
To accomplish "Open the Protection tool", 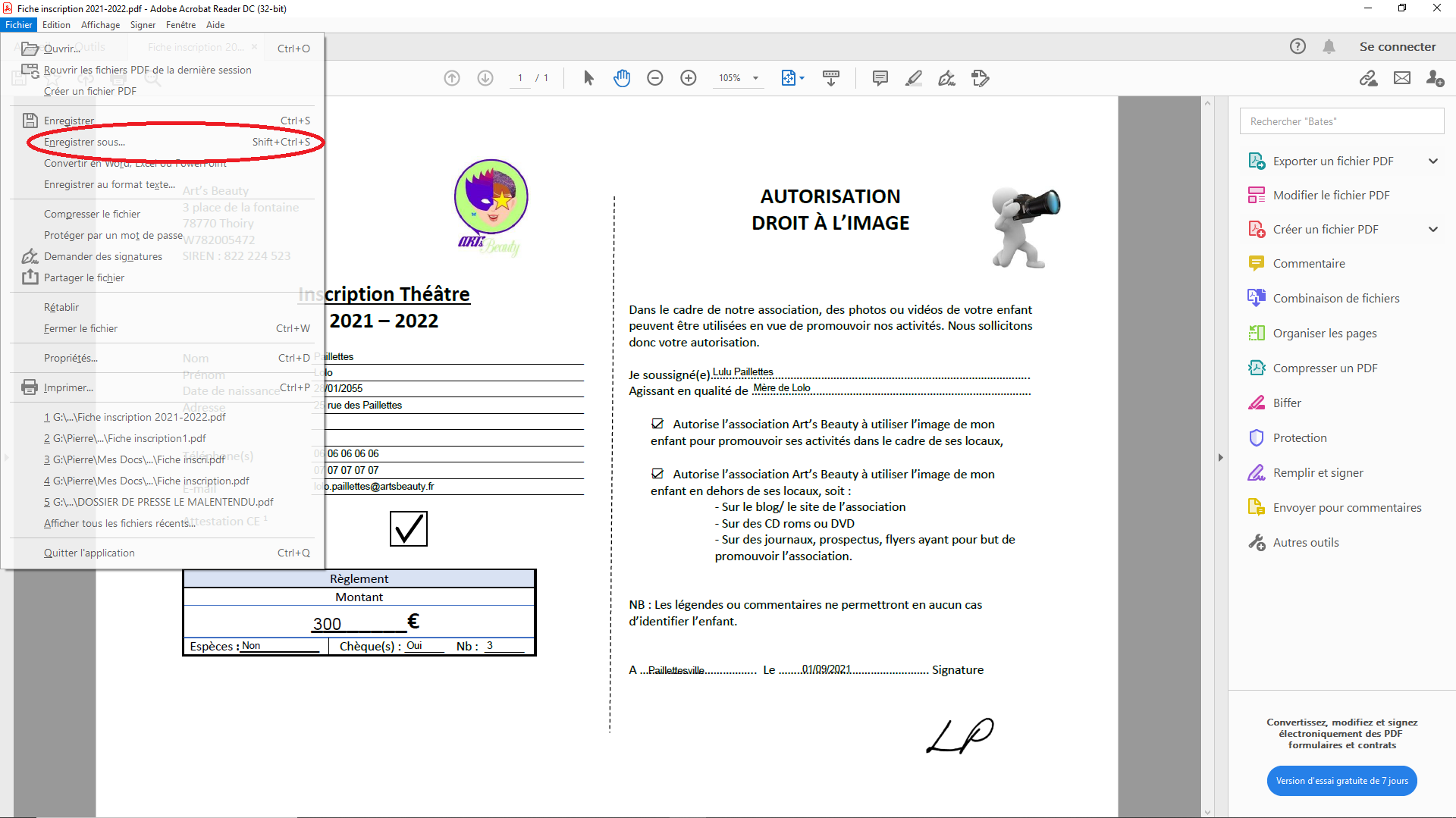I will (1299, 438).
